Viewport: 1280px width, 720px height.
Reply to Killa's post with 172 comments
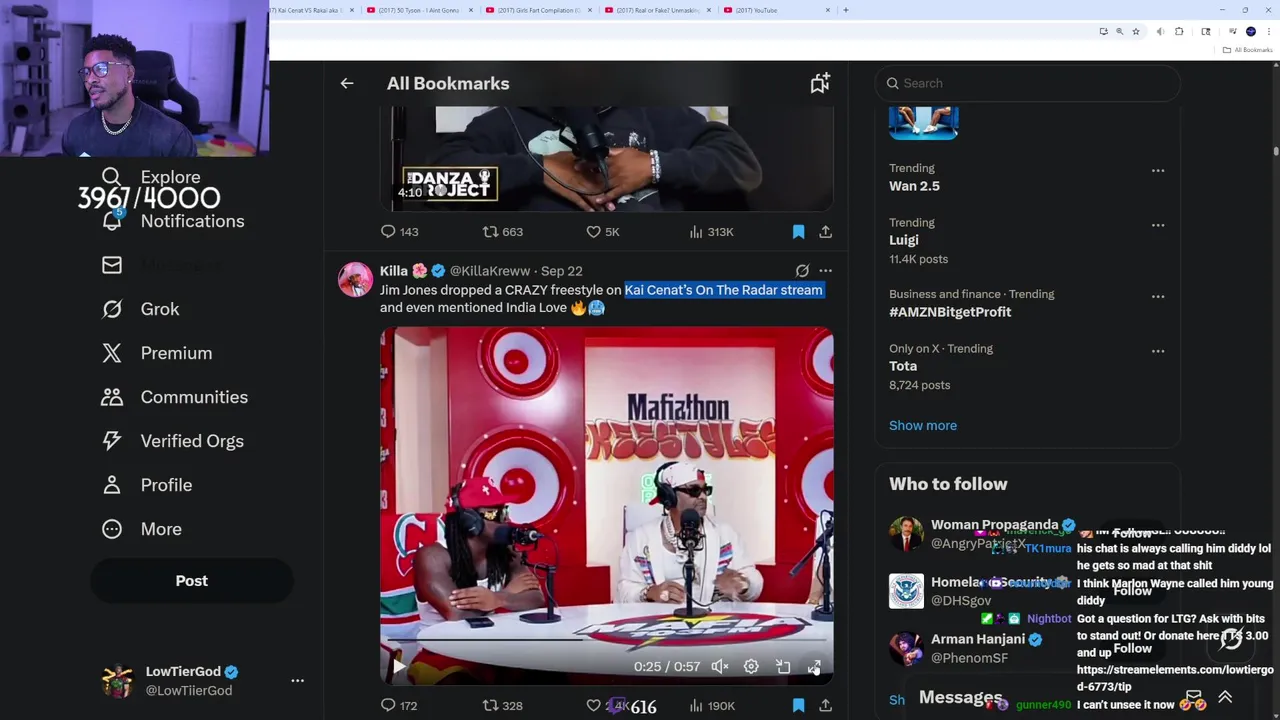click(x=388, y=706)
